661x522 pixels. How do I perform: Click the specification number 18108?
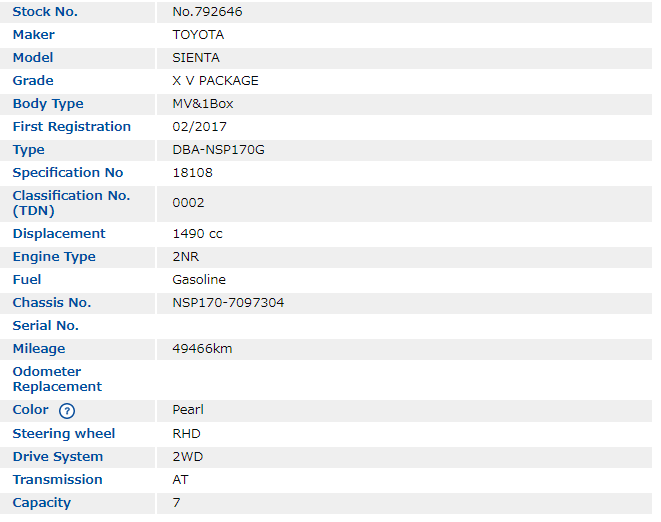point(192,173)
